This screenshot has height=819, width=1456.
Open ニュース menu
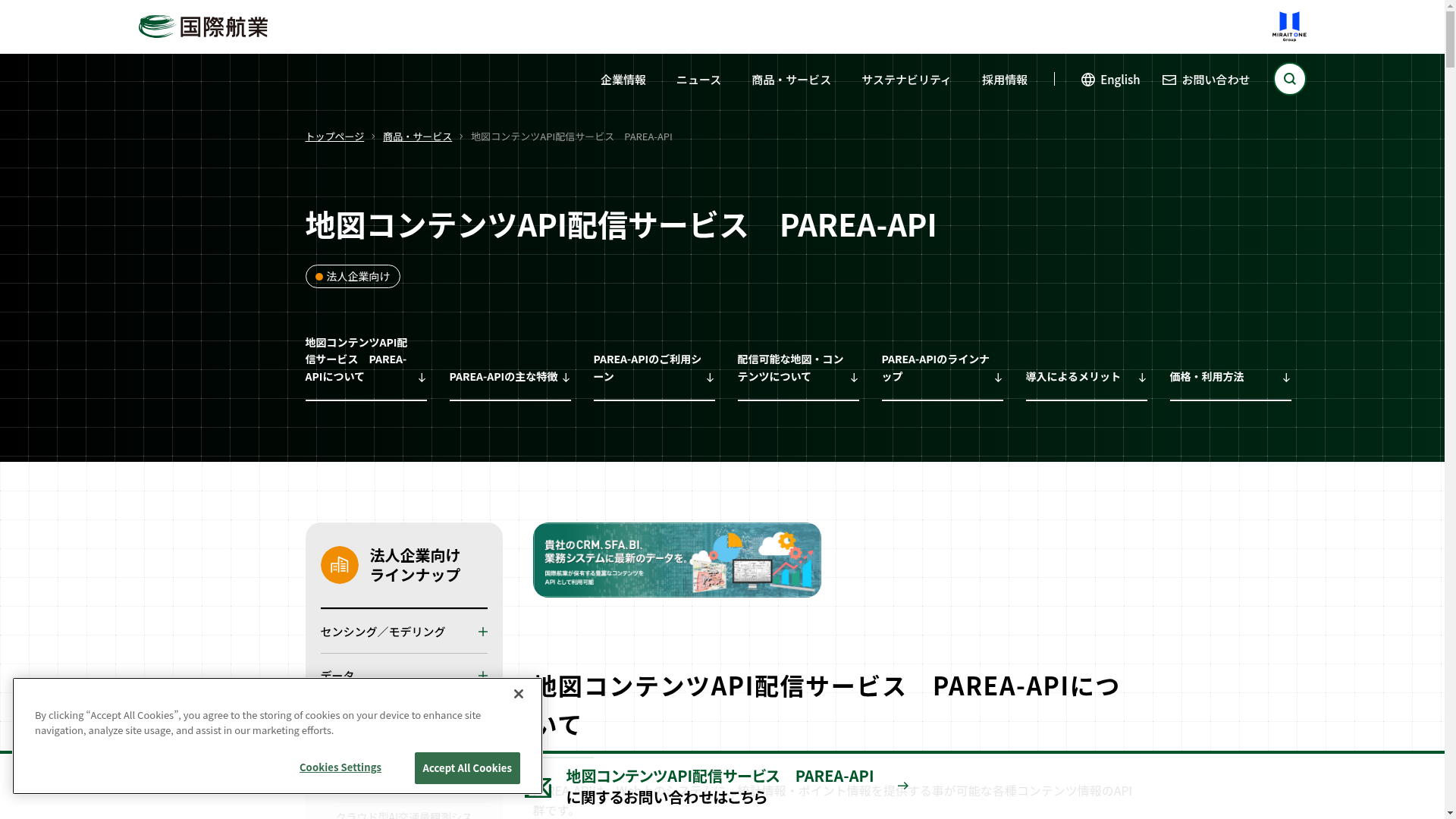click(x=698, y=80)
